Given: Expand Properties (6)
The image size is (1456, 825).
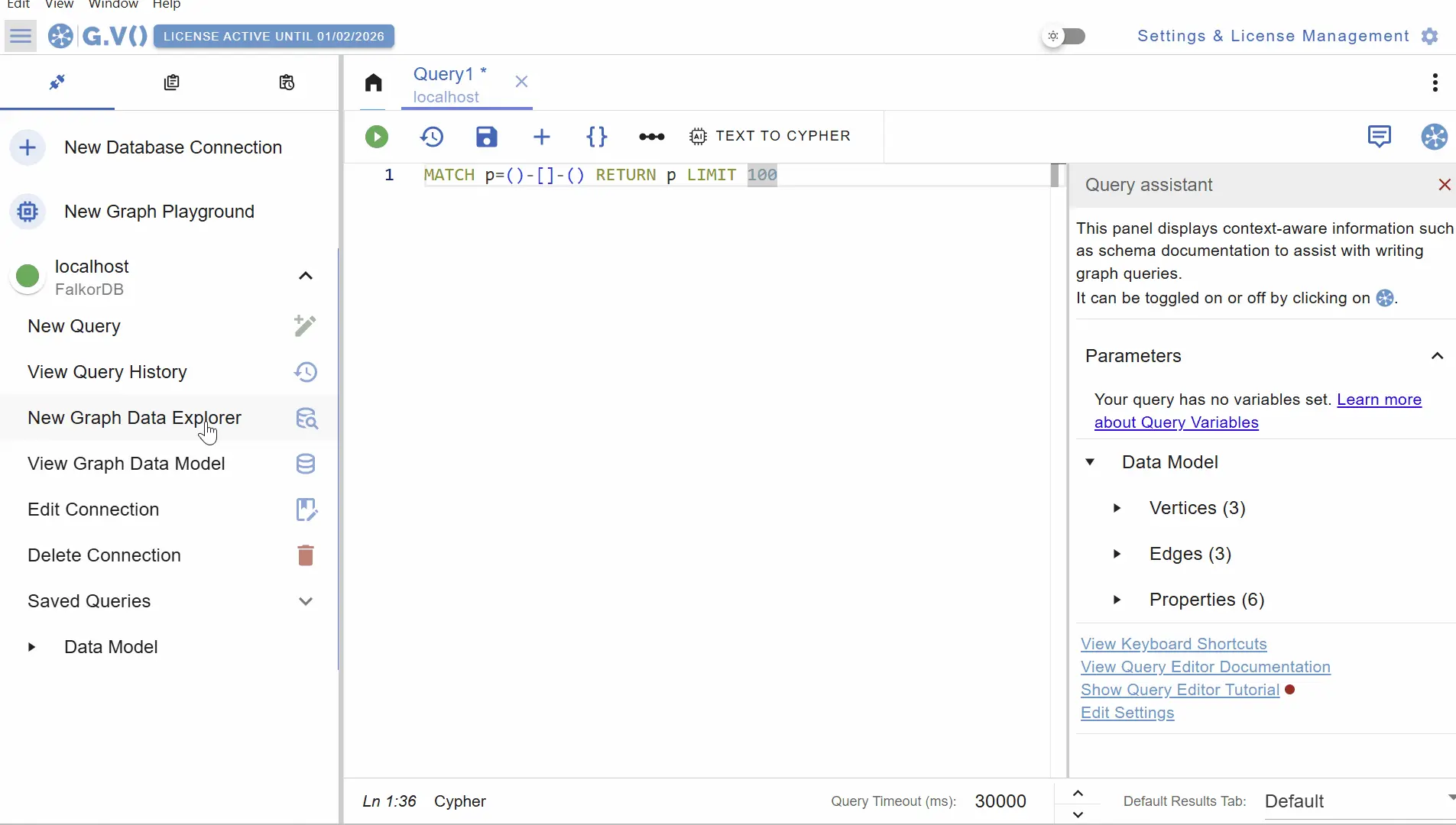Looking at the screenshot, I should click(x=1117, y=600).
